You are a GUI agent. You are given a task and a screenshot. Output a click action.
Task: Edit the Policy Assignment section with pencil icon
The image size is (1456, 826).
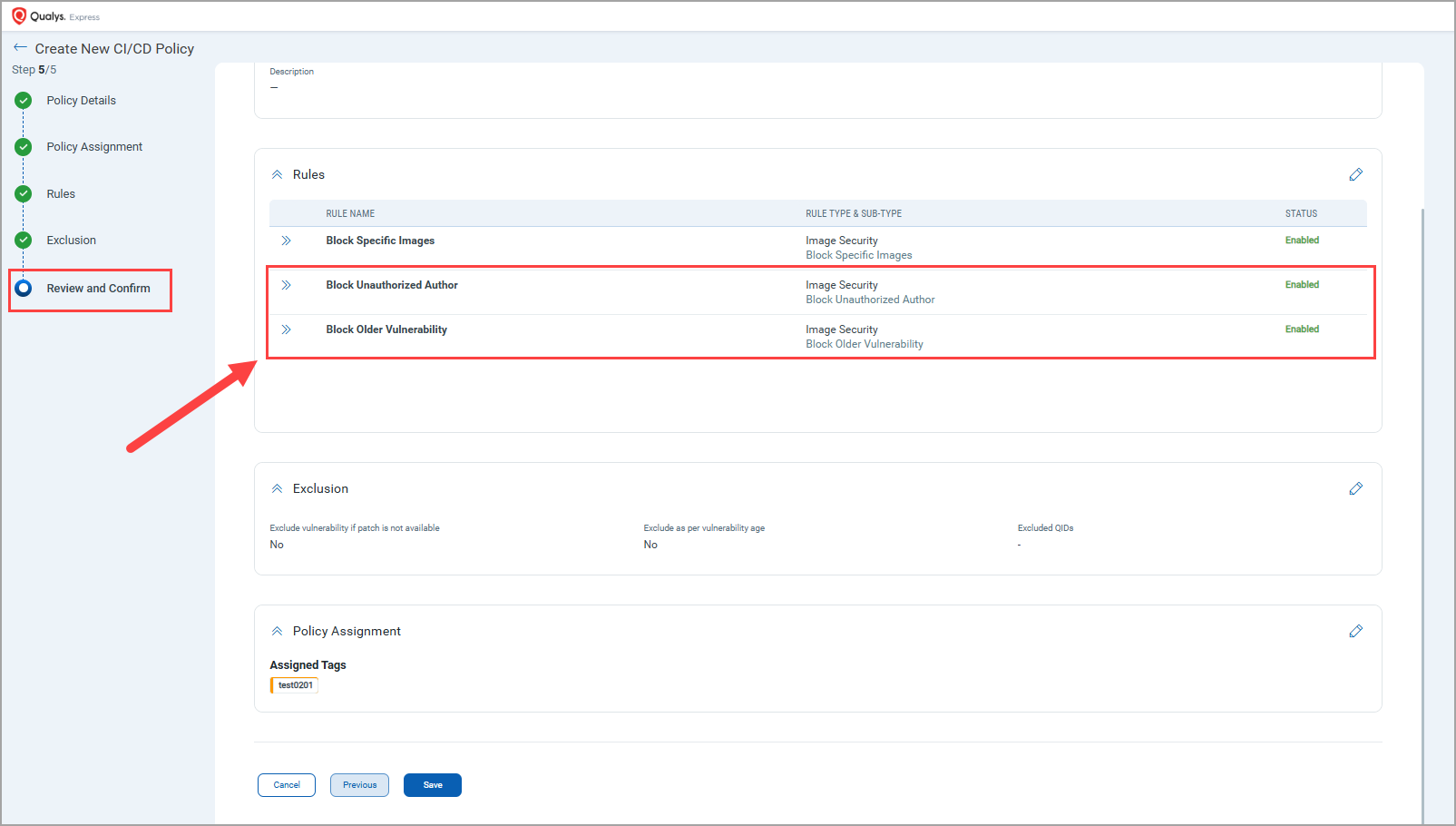tap(1355, 631)
